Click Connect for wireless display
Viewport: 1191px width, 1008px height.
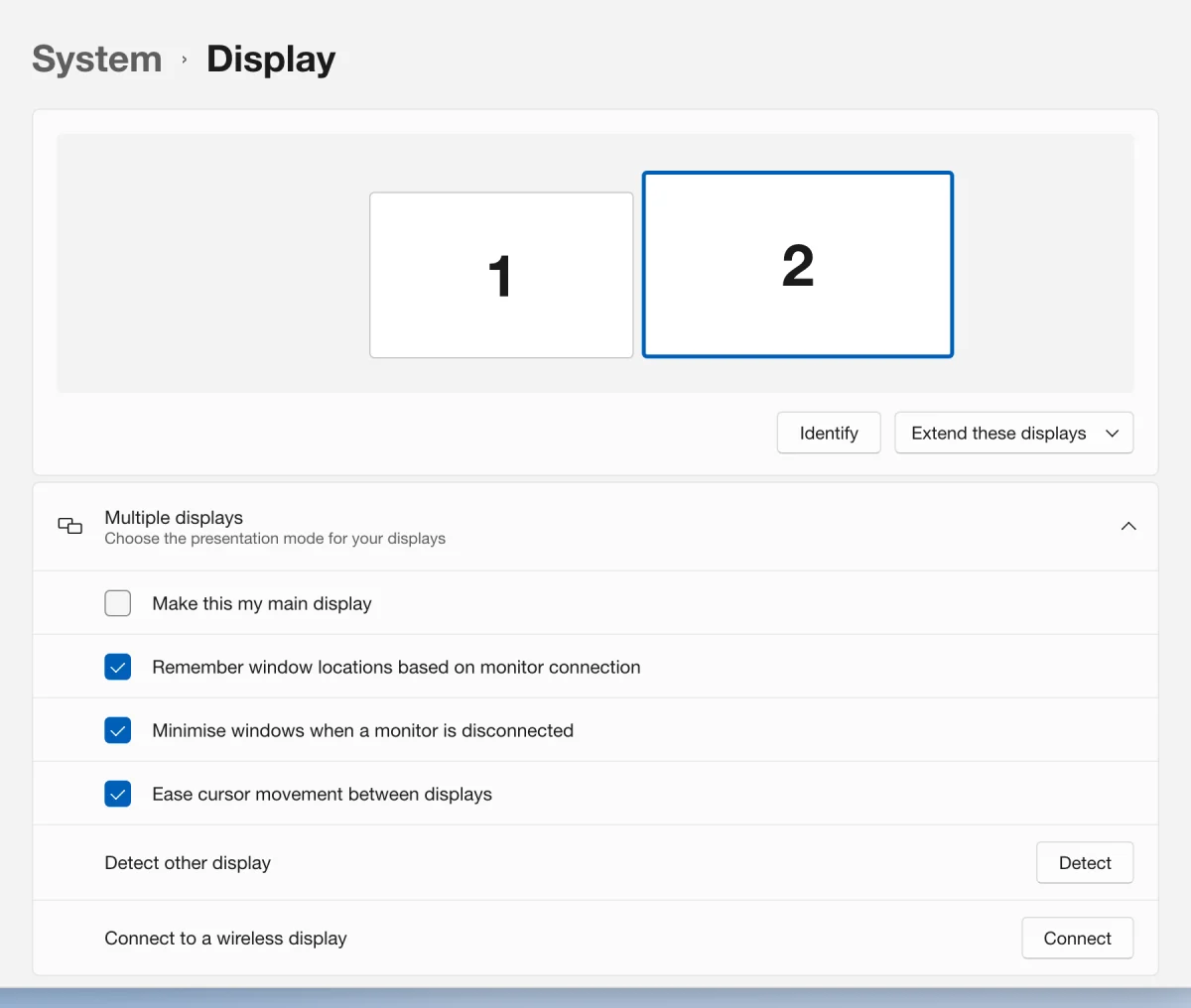(1077, 938)
